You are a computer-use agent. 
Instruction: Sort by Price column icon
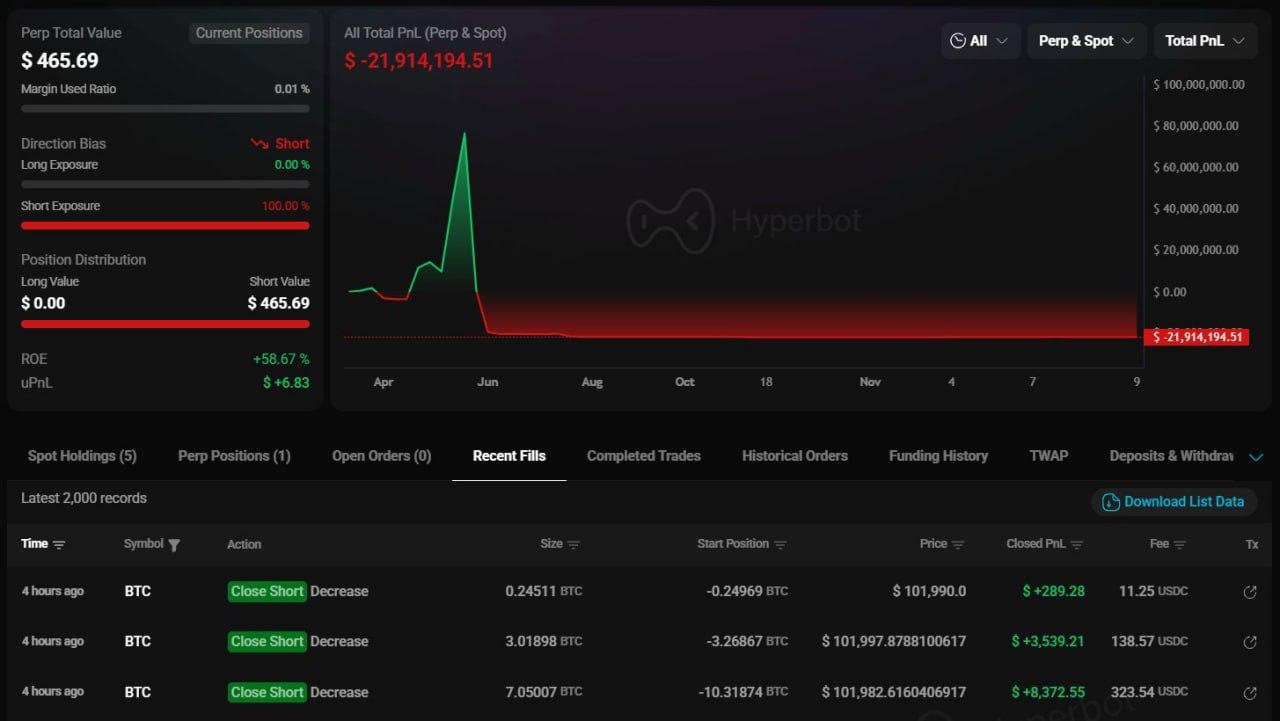(958, 545)
